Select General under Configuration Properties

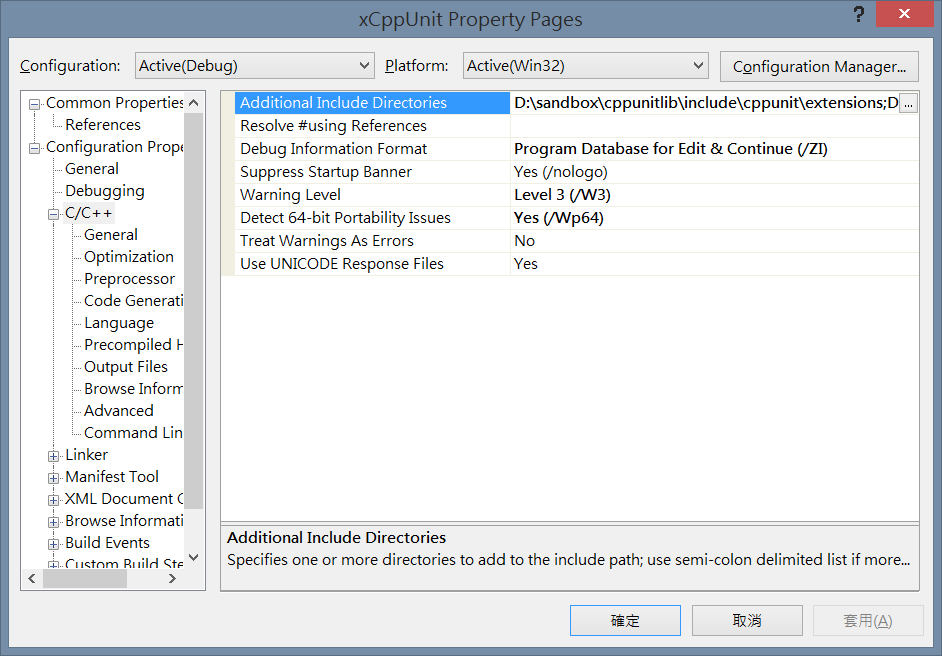pyautogui.click(x=92, y=169)
